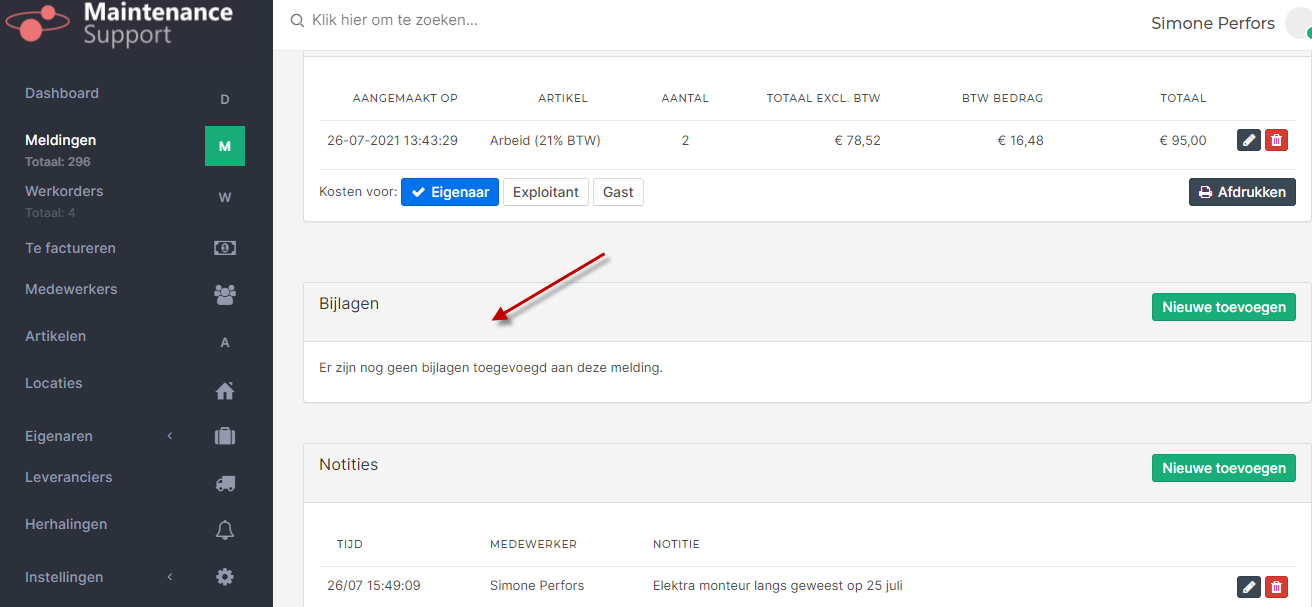
Task: Click the suitcase icon for Eigenaren
Action: 225,436
